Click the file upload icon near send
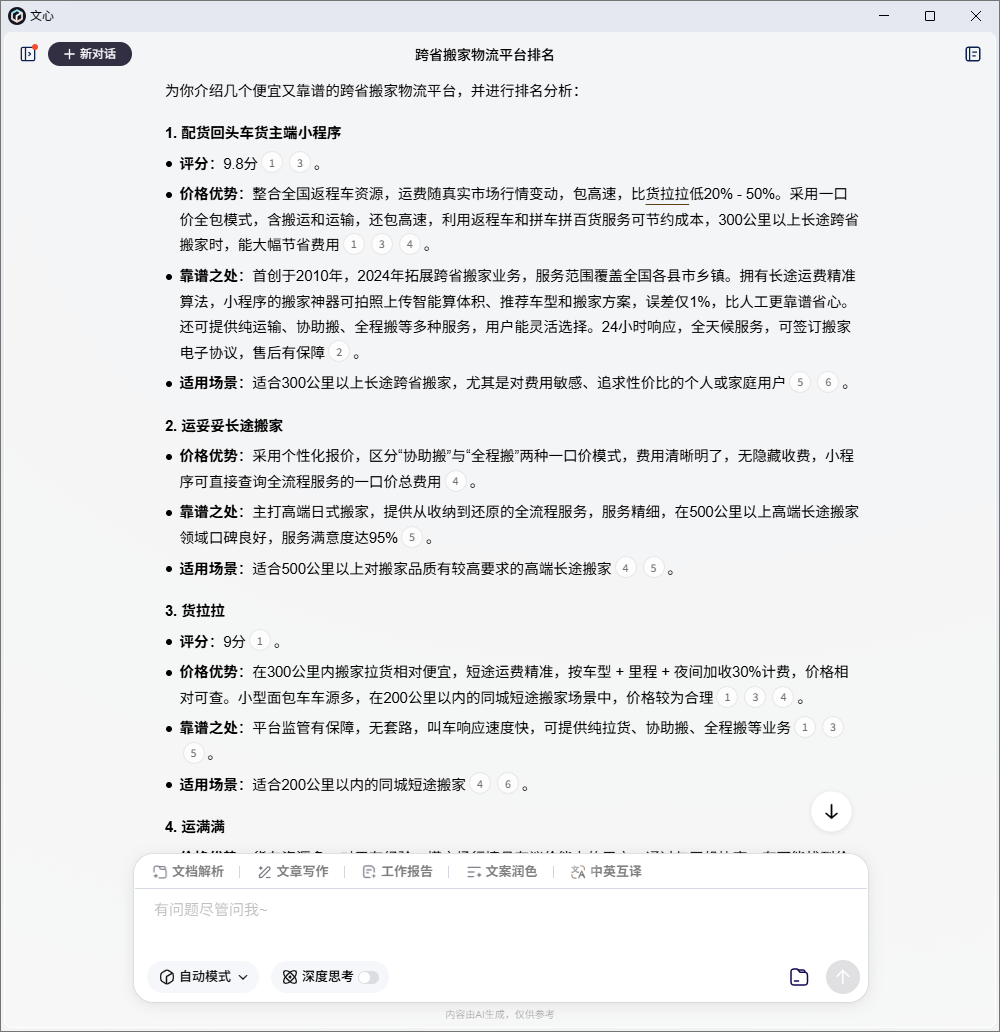 click(799, 977)
